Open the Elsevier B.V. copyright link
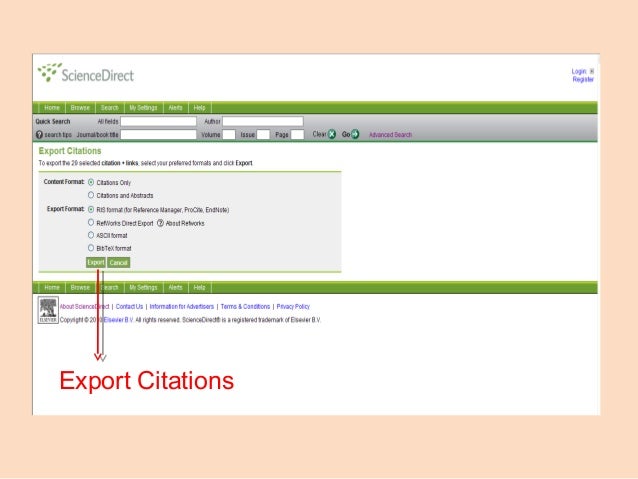This screenshot has width=638, height=479. coord(118,320)
